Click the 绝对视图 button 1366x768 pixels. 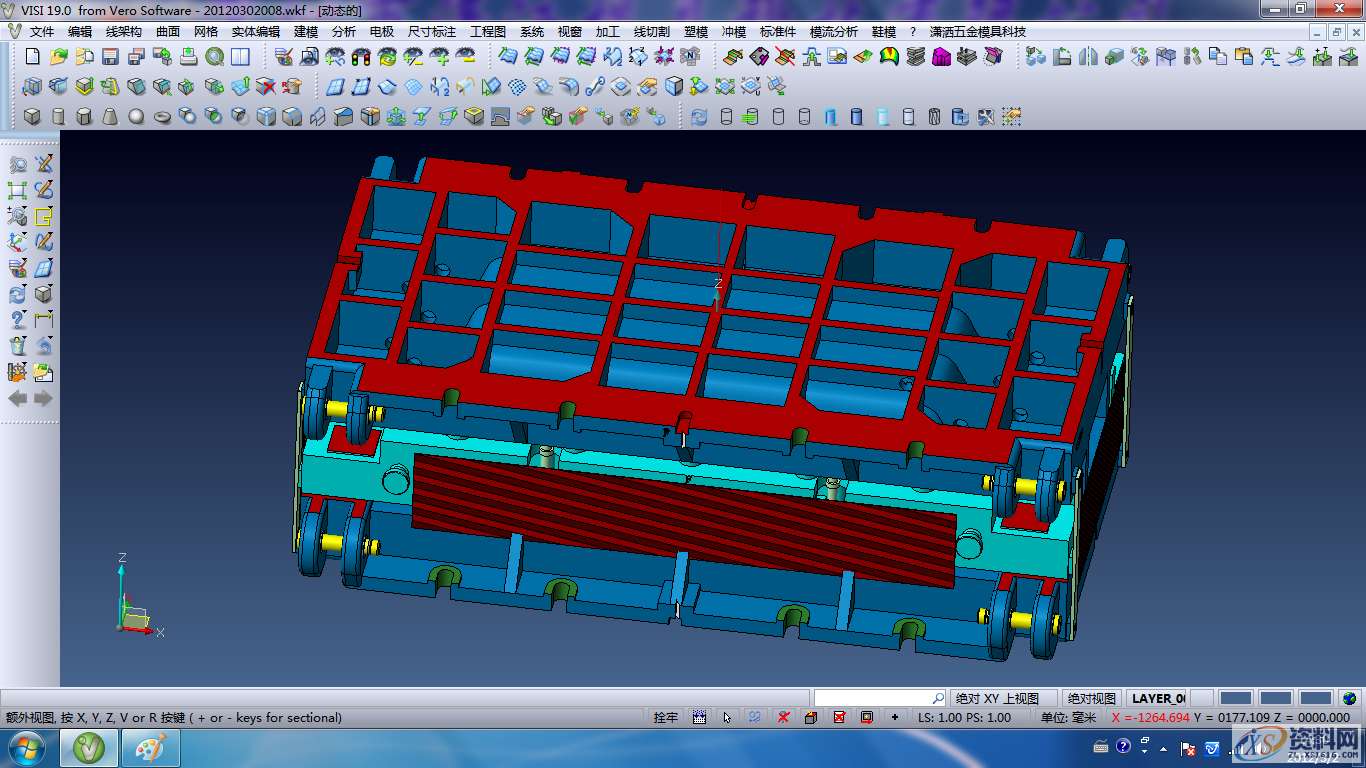[1091, 698]
